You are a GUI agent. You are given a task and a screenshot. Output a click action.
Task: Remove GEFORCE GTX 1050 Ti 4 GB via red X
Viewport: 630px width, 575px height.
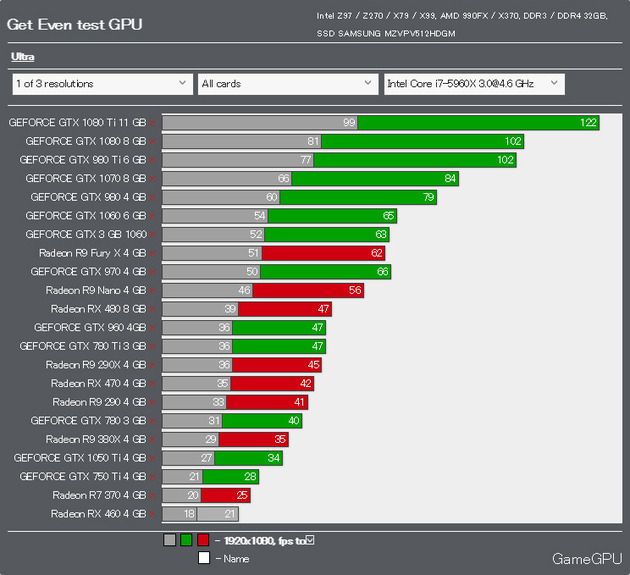[153, 458]
